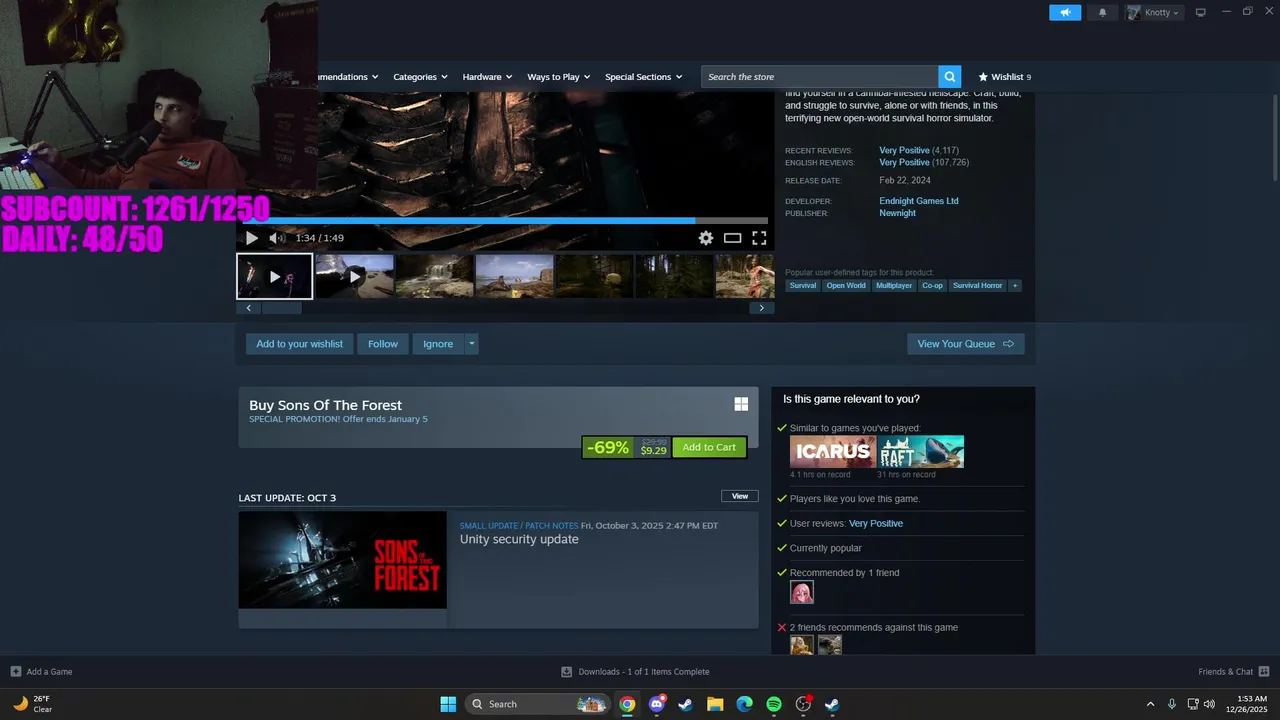This screenshot has width=1280, height=720.
Task: Click the Follow button
Action: [x=383, y=344]
